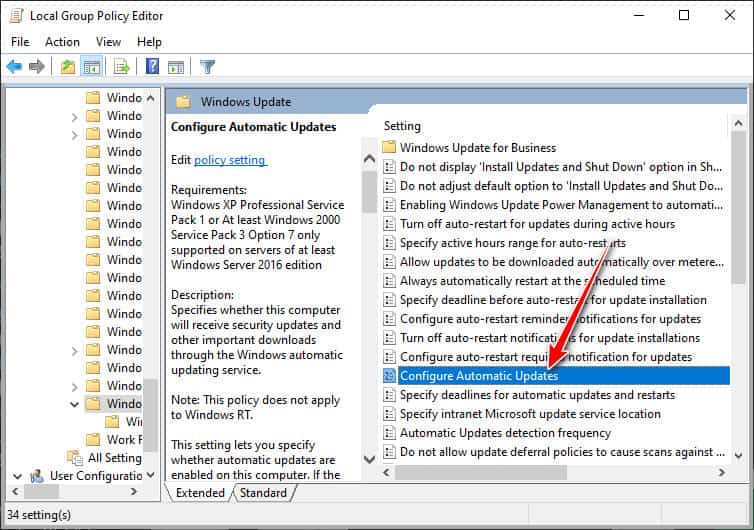Click the Local Group Policy Editor title icon
The width and height of the screenshot is (754, 530).
pos(17,15)
